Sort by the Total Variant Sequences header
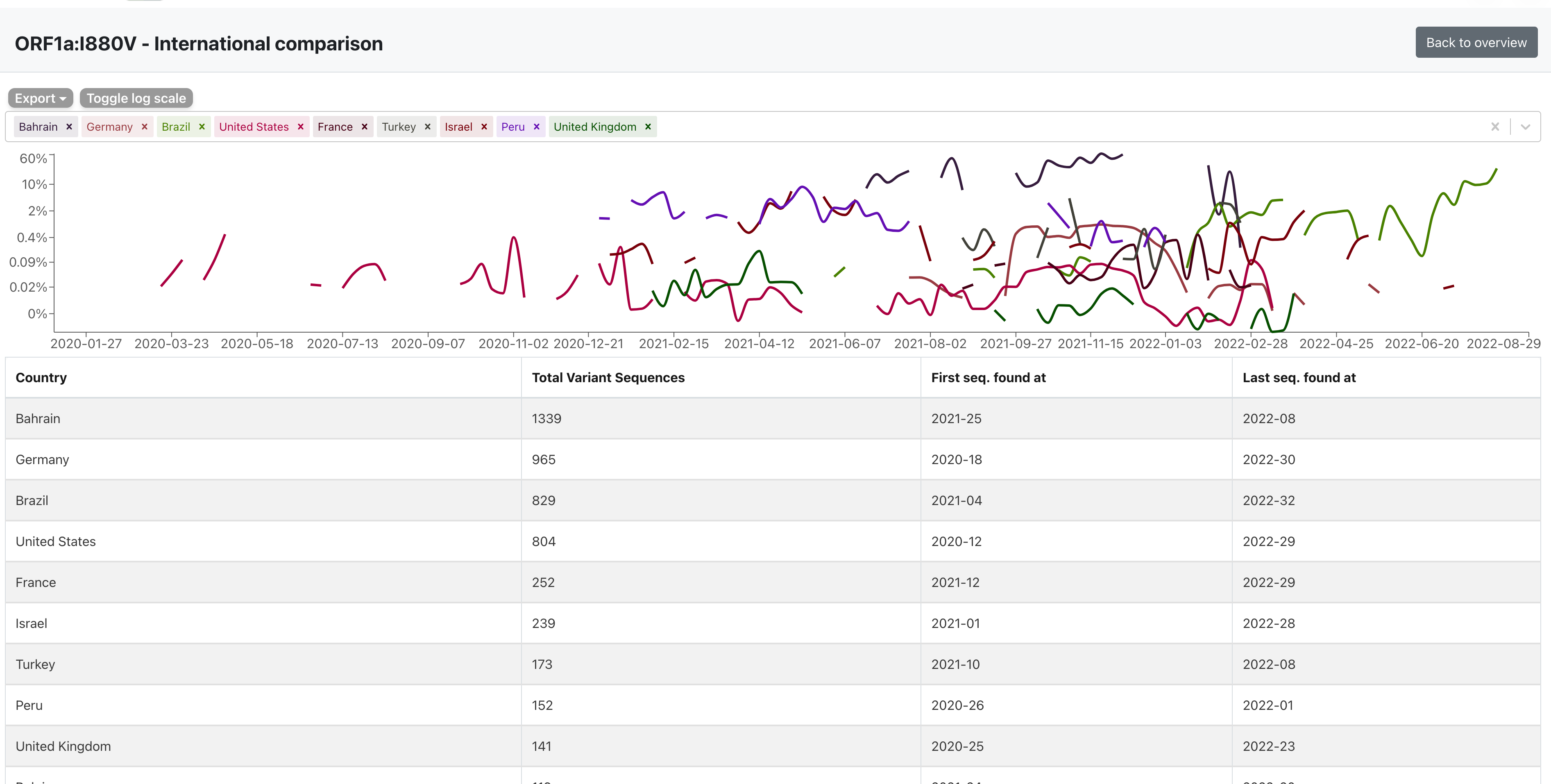Viewport: 1551px width, 784px height. 608,378
